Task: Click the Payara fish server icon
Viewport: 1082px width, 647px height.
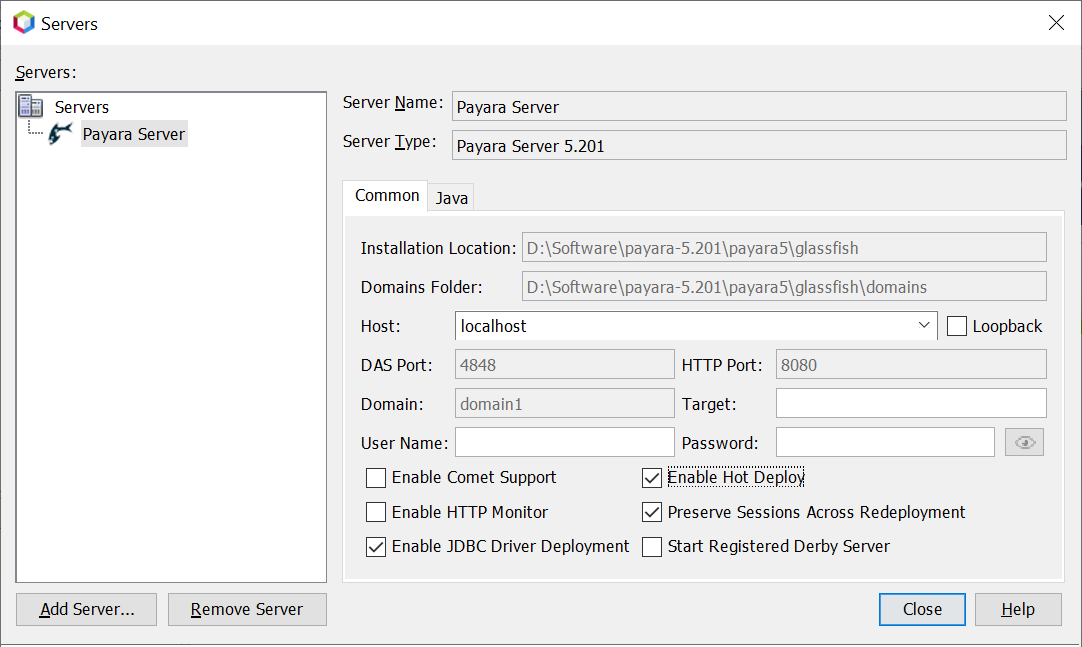Action: pyautogui.click(x=61, y=134)
